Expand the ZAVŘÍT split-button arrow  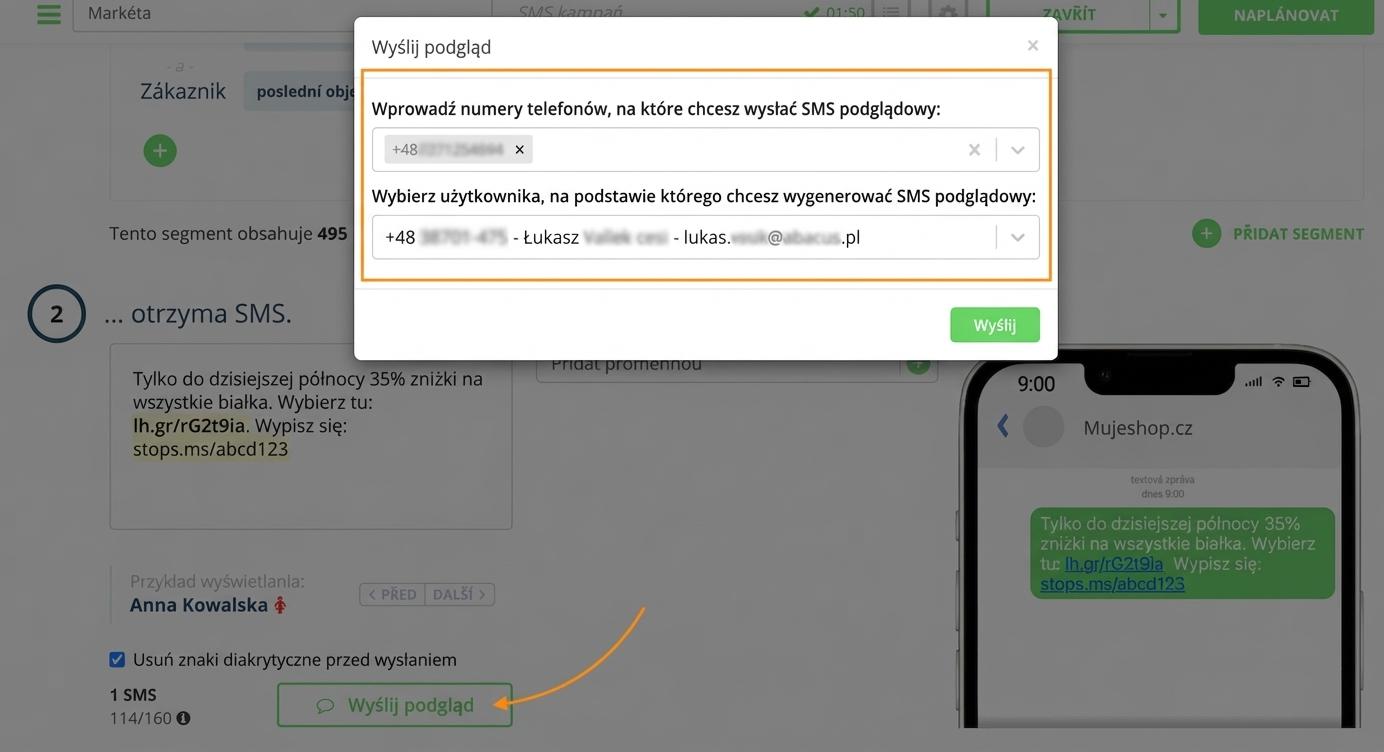1162,15
